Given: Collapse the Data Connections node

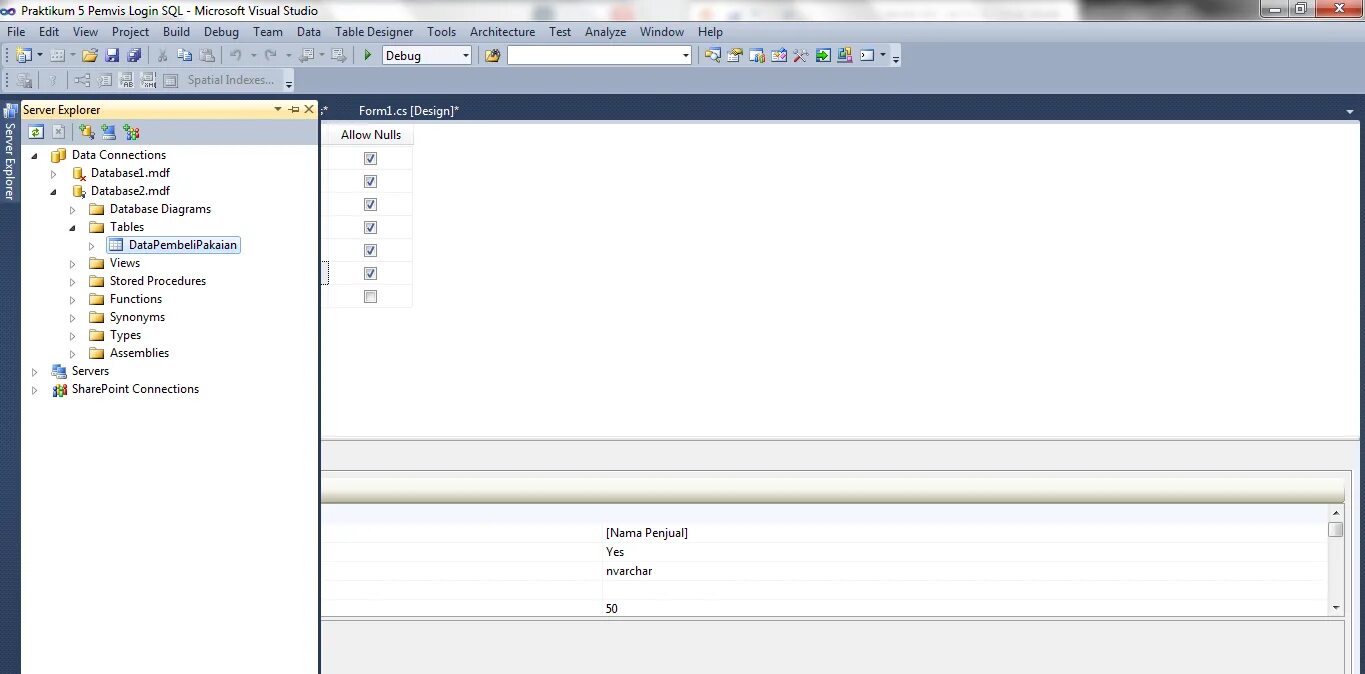Looking at the screenshot, I should click(35, 155).
